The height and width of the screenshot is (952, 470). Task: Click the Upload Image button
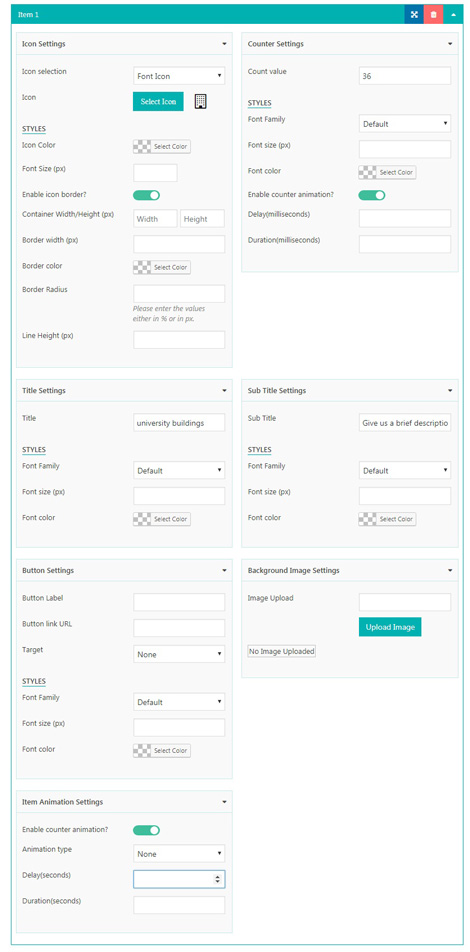pos(390,627)
